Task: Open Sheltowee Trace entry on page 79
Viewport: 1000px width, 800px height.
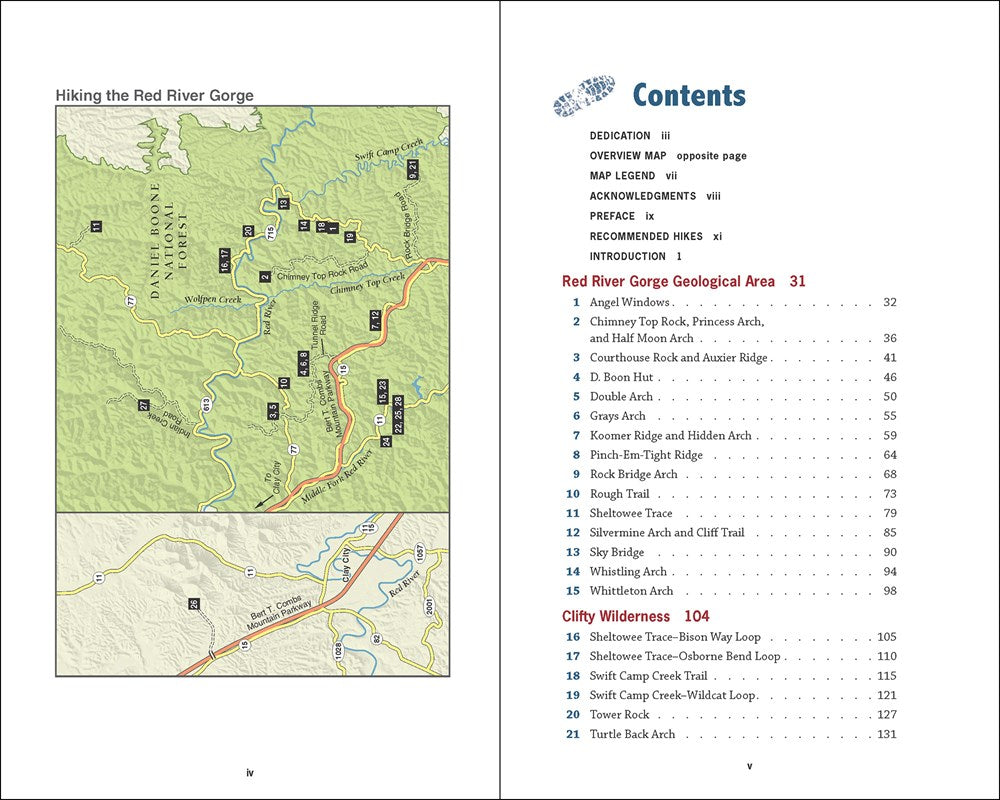Action: [x=731, y=514]
